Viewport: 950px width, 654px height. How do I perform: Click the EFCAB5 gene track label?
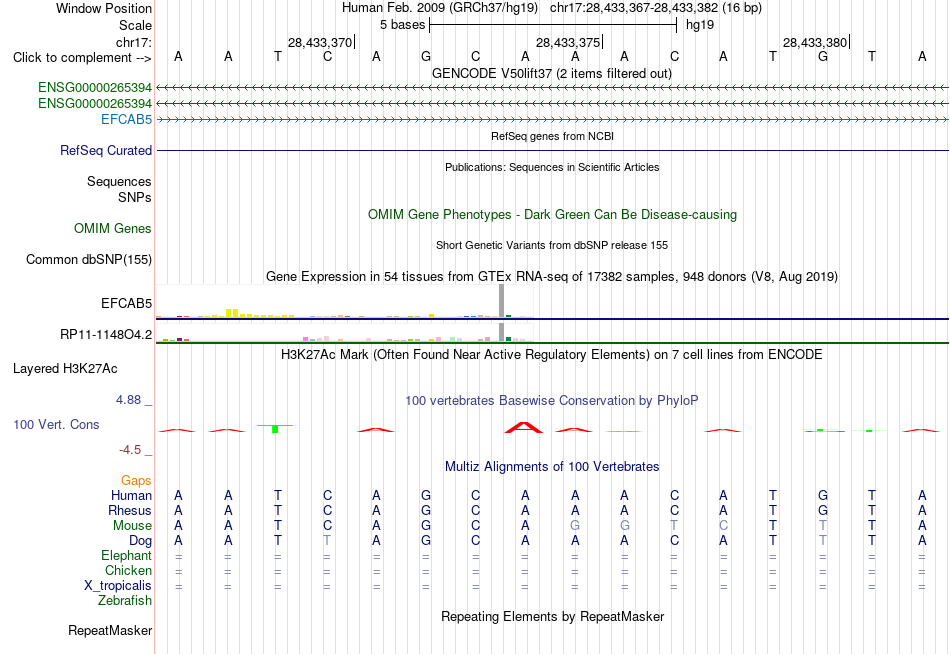click(x=126, y=119)
